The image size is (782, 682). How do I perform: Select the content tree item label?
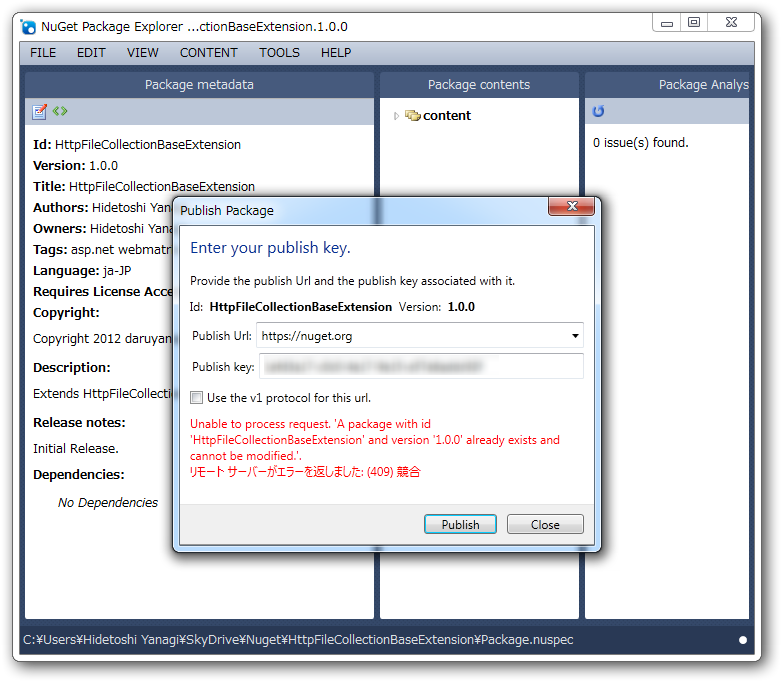pos(446,116)
